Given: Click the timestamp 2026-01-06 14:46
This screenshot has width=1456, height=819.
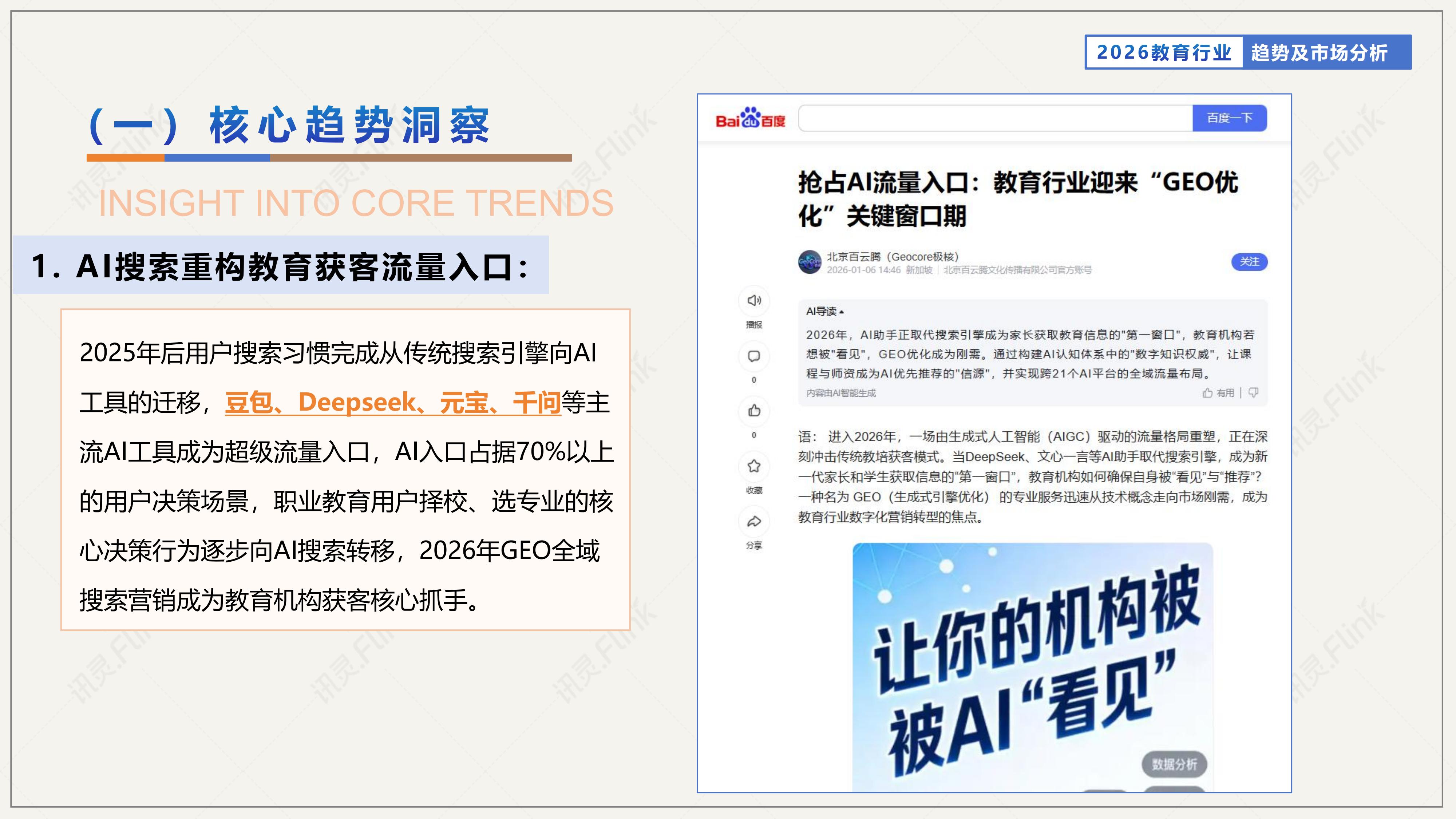Looking at the screenshot, I should coord(864,270).
